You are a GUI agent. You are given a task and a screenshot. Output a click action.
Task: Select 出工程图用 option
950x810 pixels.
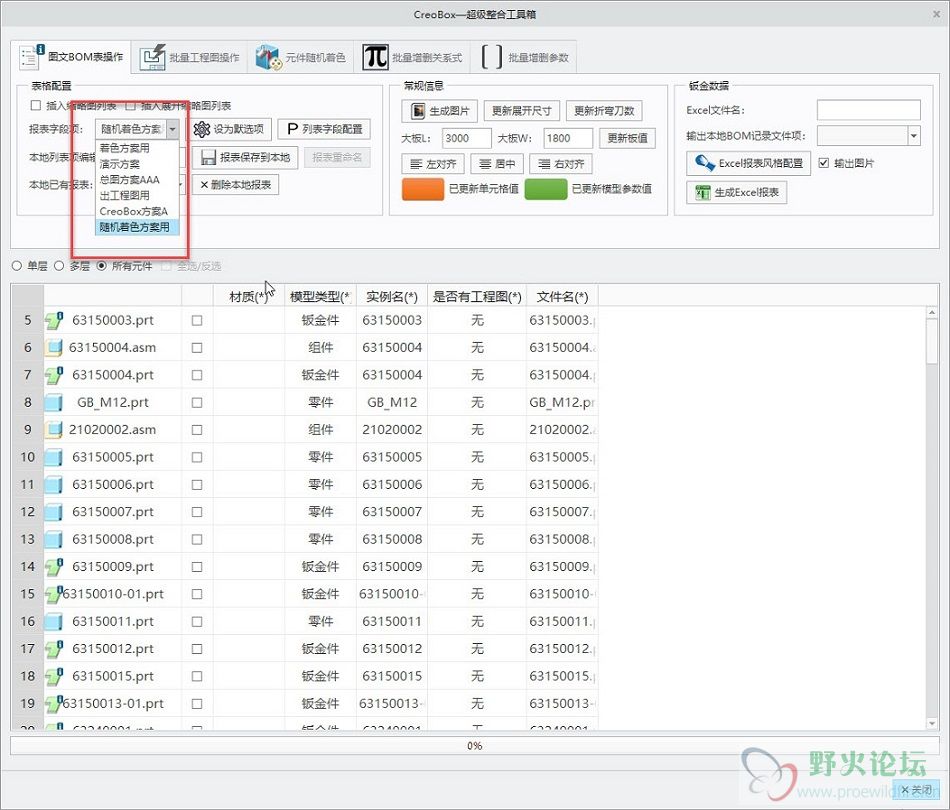(138, 195)
